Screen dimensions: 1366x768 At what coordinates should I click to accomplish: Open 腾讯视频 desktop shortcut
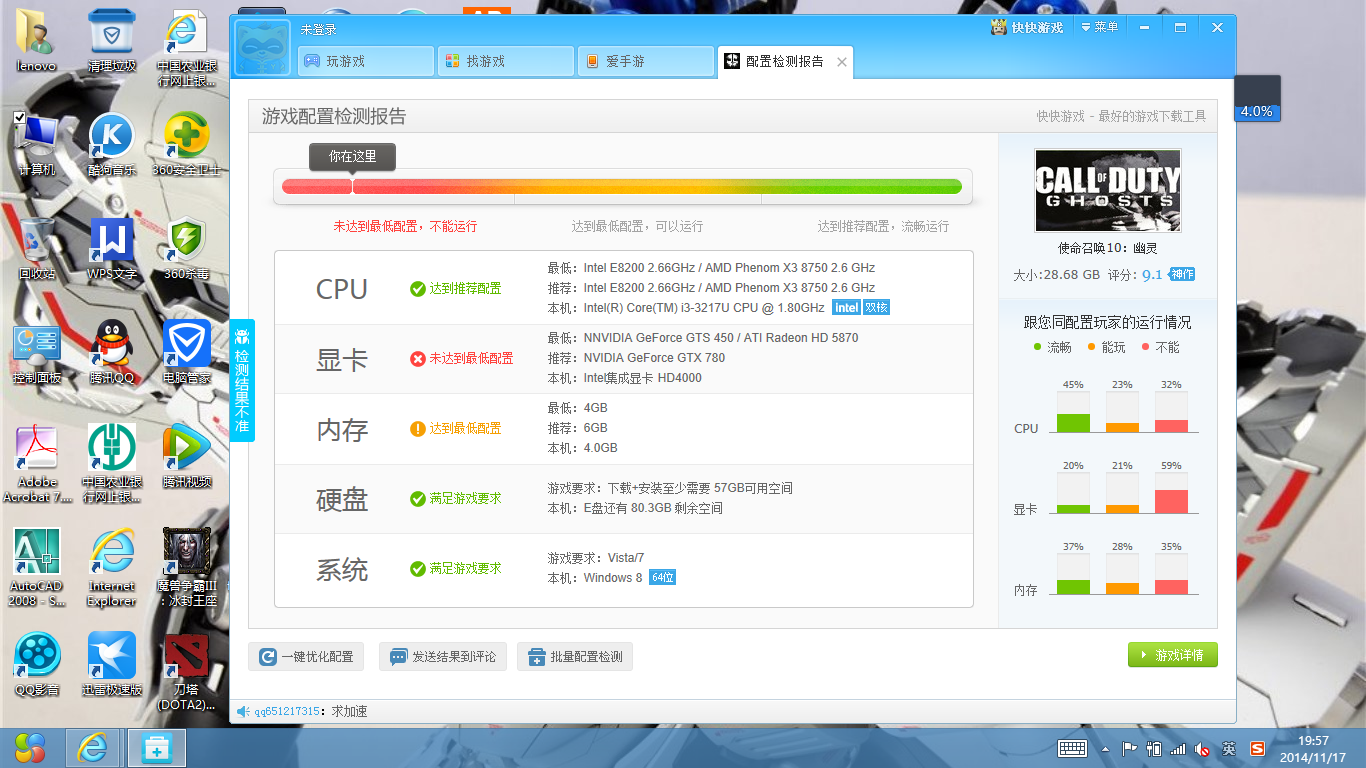[186, 456]
